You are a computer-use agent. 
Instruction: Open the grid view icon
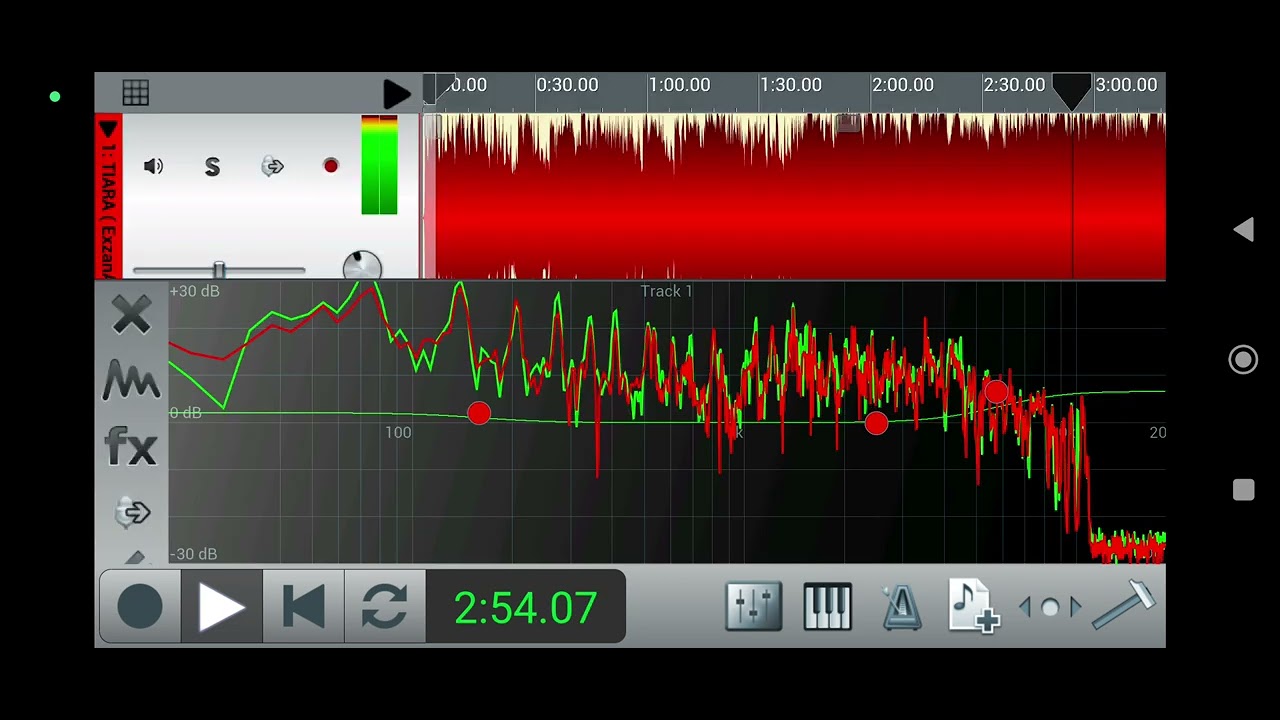click(135, 93)
